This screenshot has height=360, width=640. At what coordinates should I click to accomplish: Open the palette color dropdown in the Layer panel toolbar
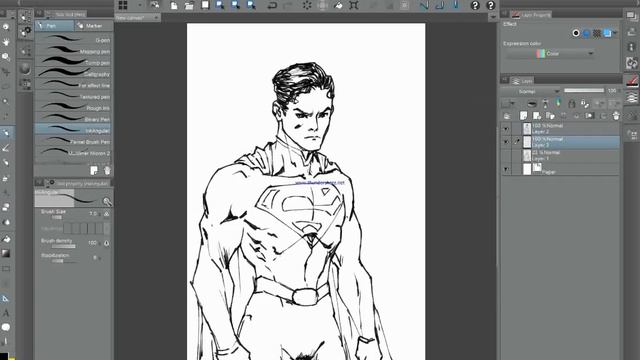[x=509, y=104]
